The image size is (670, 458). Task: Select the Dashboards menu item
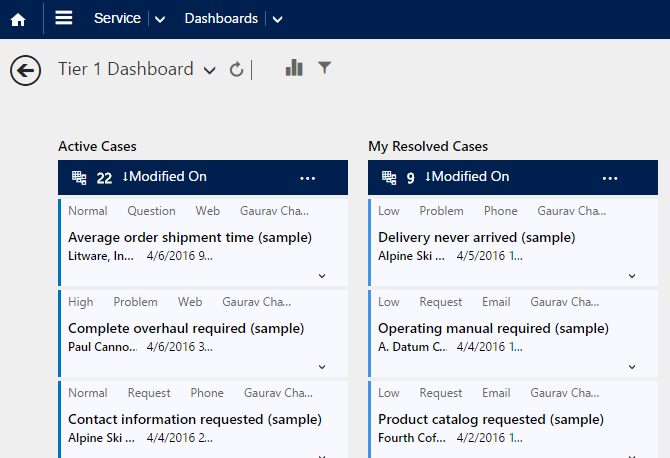[x=221, y=18]
